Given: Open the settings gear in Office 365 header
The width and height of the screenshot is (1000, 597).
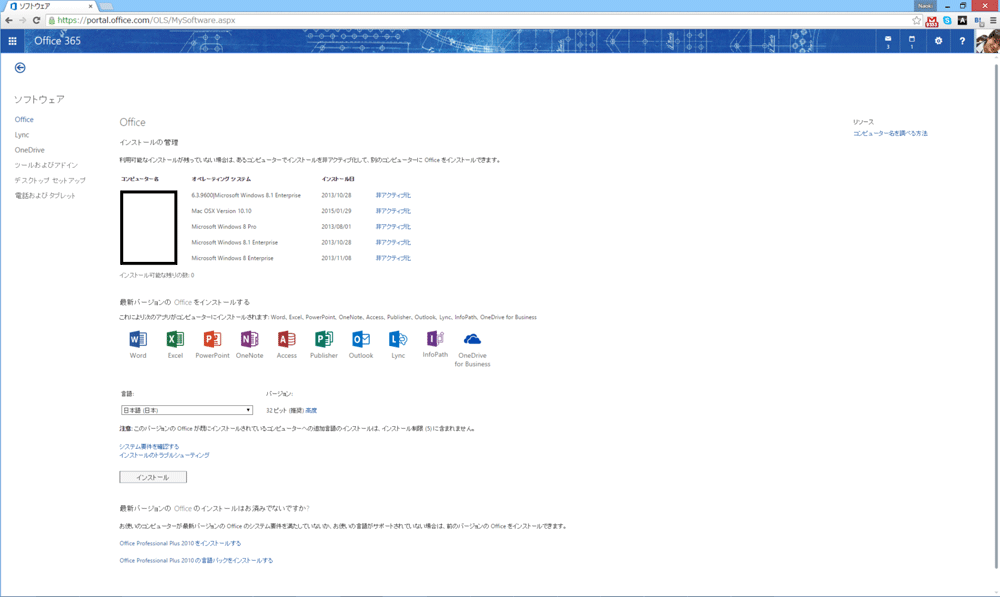Looking at the screenshot, I should [x=938, y=41].
